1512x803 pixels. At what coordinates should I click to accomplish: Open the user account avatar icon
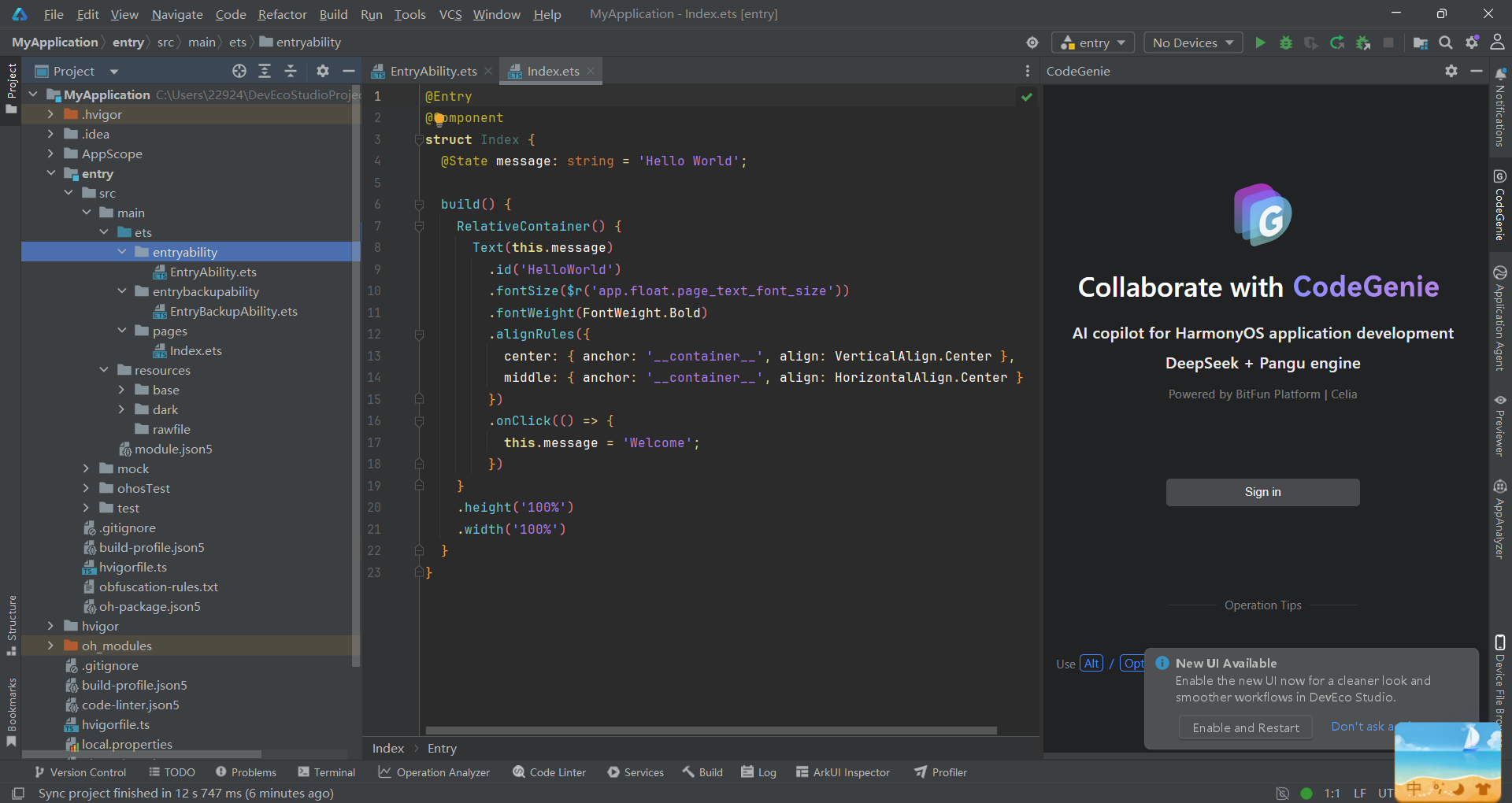pyautogui.click(x=1497, y=43)
